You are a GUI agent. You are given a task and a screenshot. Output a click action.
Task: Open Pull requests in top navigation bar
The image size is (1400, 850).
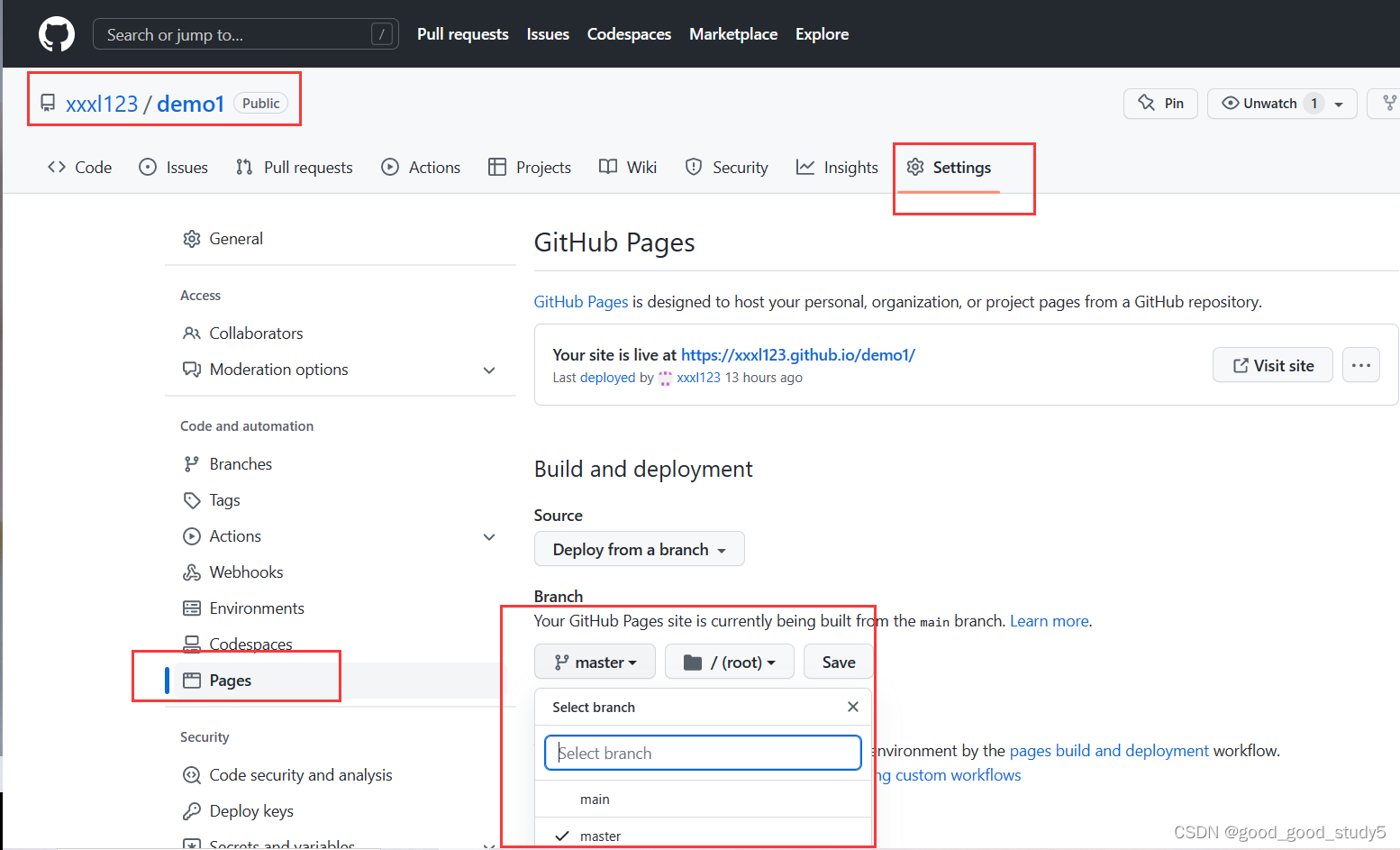[x=463, y=34]
